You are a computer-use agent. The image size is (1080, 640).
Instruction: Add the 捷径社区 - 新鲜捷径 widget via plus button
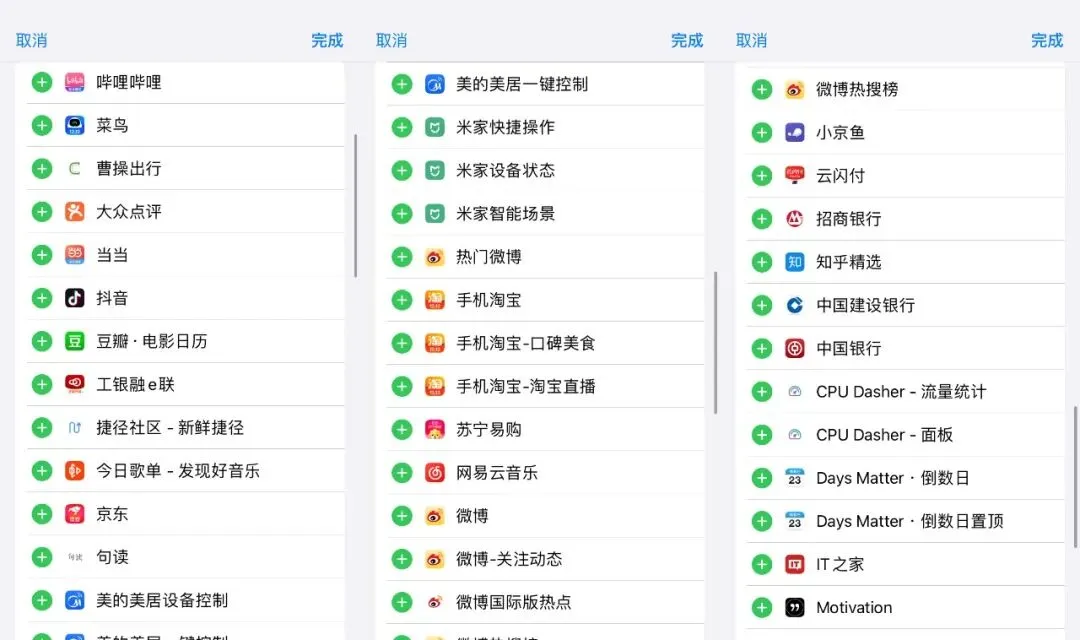(42, 428)
